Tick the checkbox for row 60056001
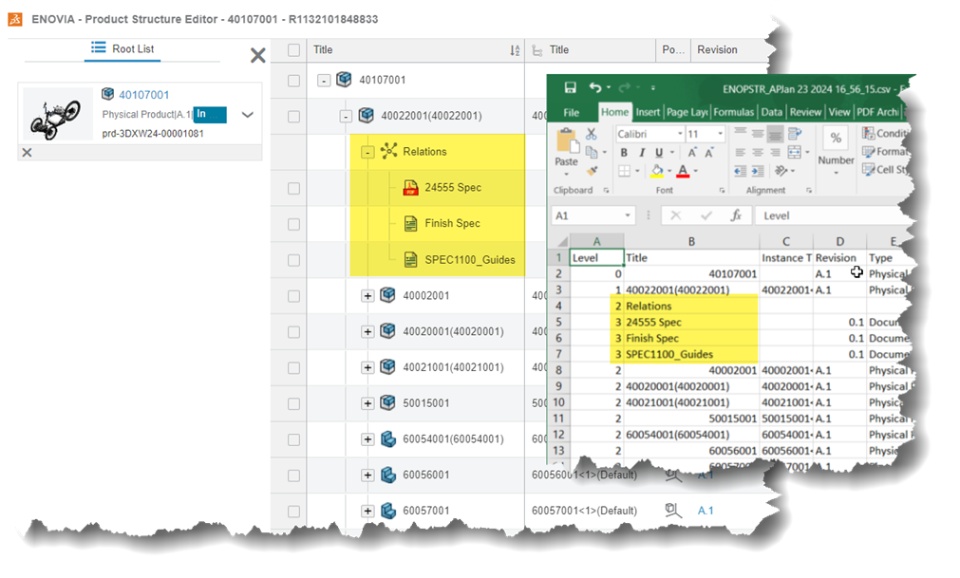The image size is (960, 578). (x=294, y=475)
